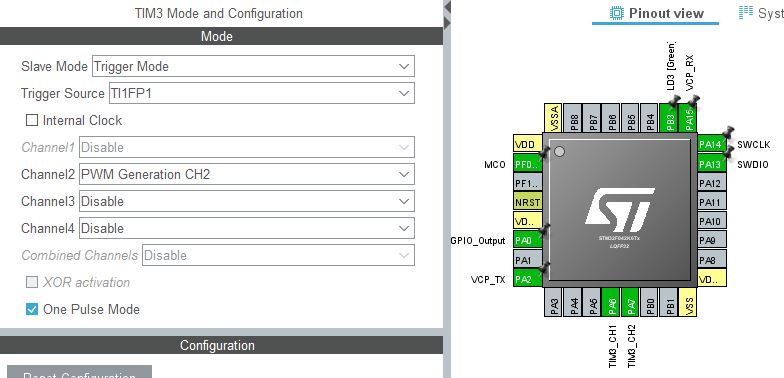Click the SWDIO pin label
The width and height of the screenshot is (784, 378).
click(752, 164)
